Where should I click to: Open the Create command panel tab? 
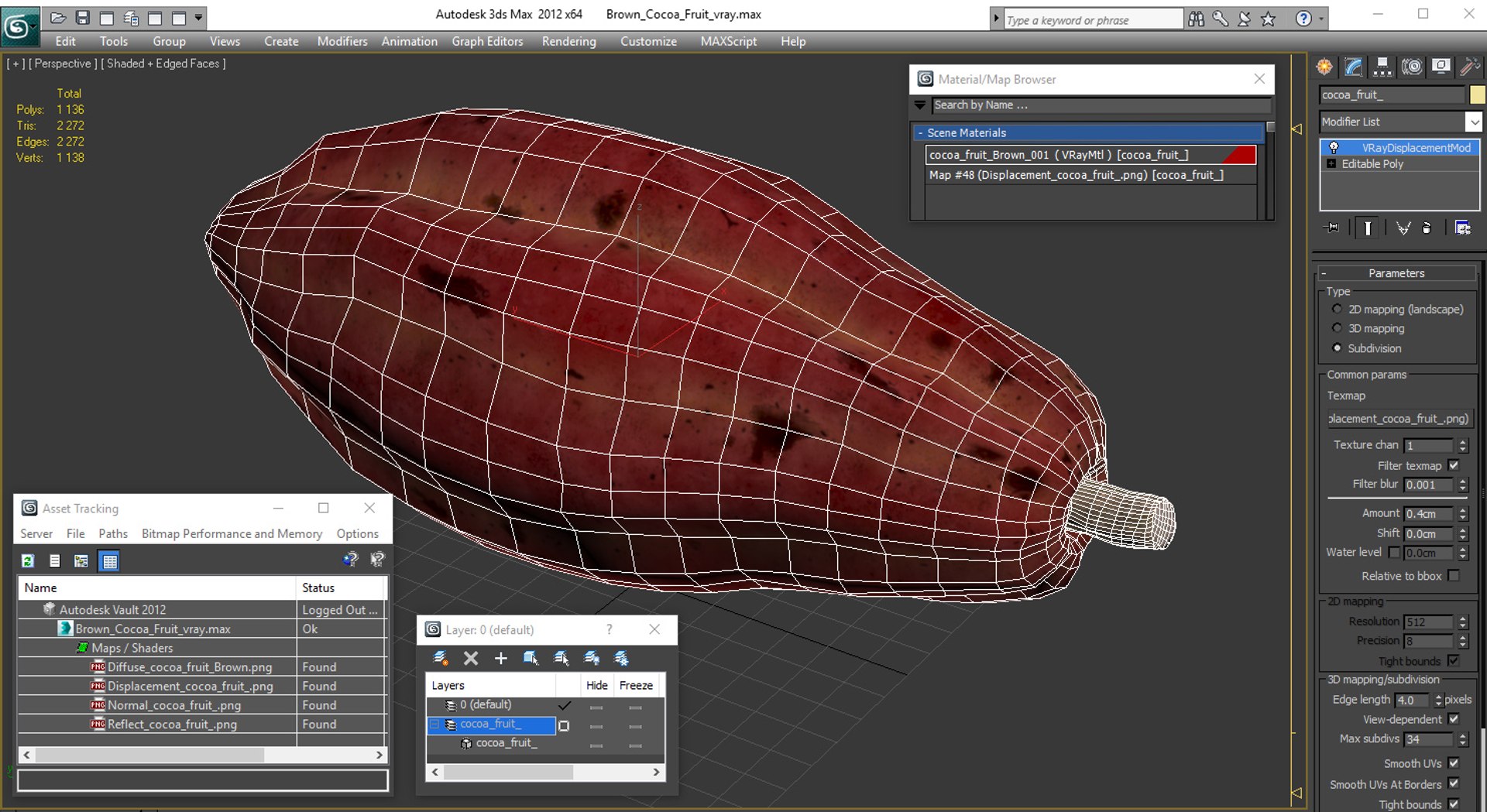click(x=1324, y=67)
